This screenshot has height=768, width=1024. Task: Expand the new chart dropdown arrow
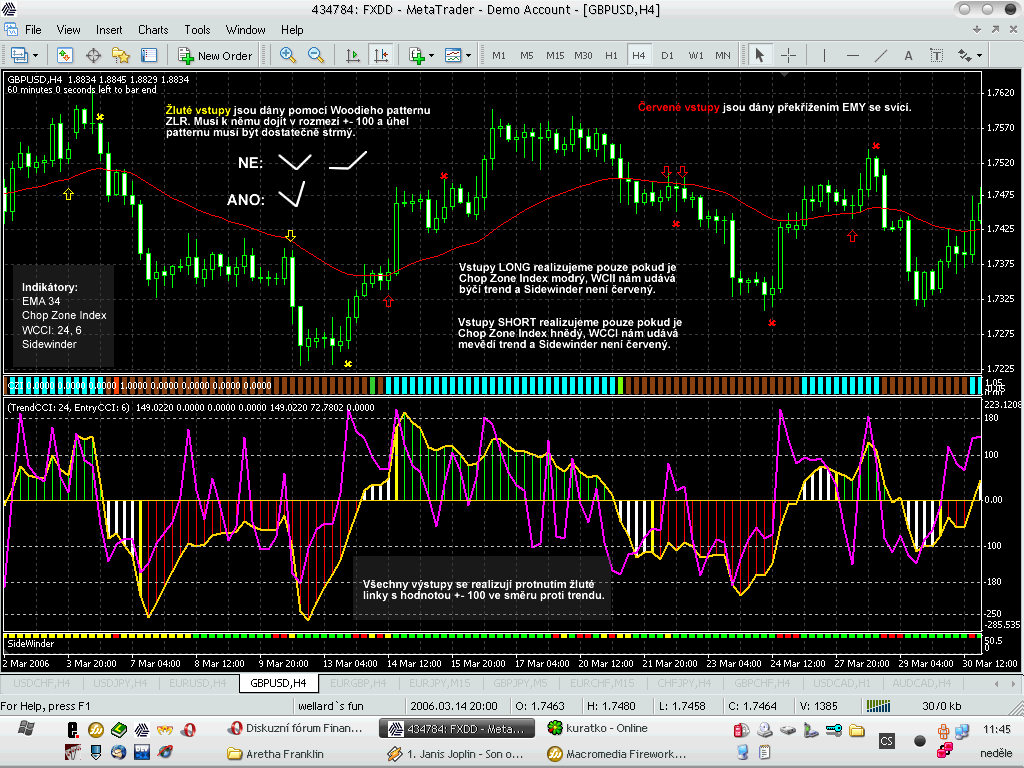[36, 55]
